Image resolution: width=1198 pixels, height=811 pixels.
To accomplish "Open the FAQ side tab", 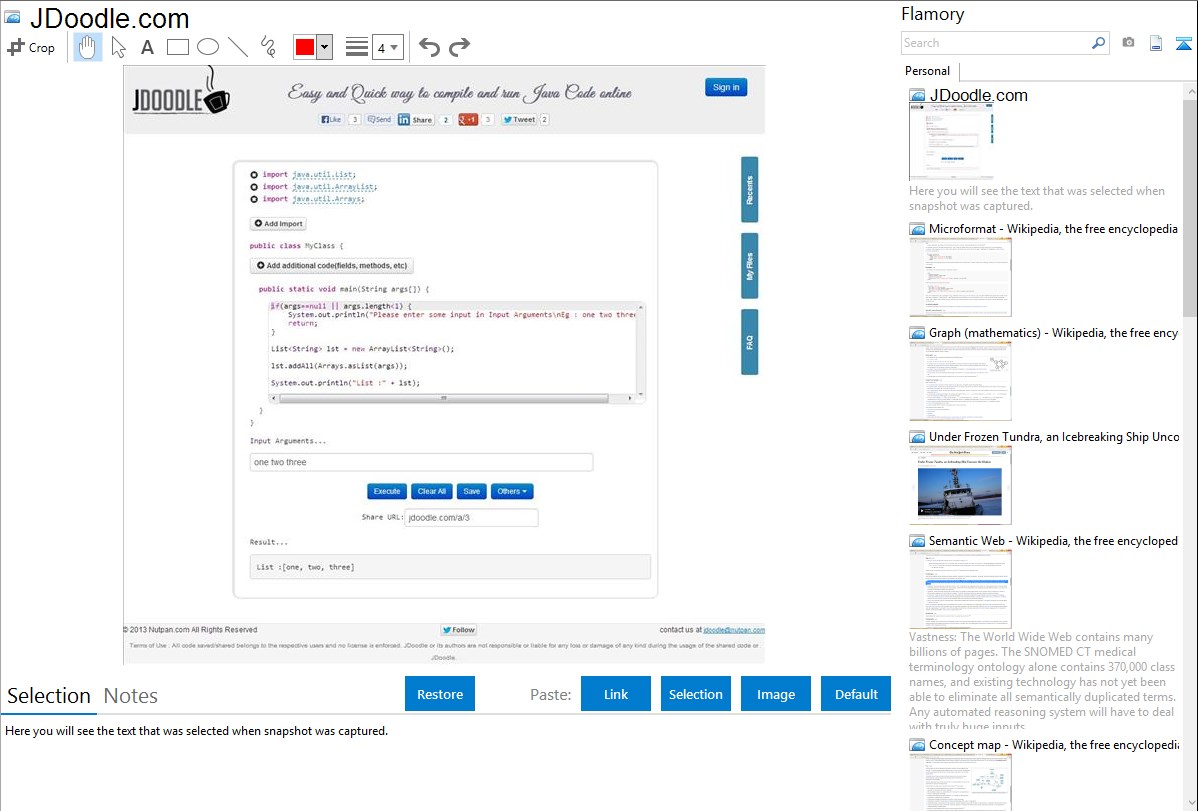I will 750,342.
